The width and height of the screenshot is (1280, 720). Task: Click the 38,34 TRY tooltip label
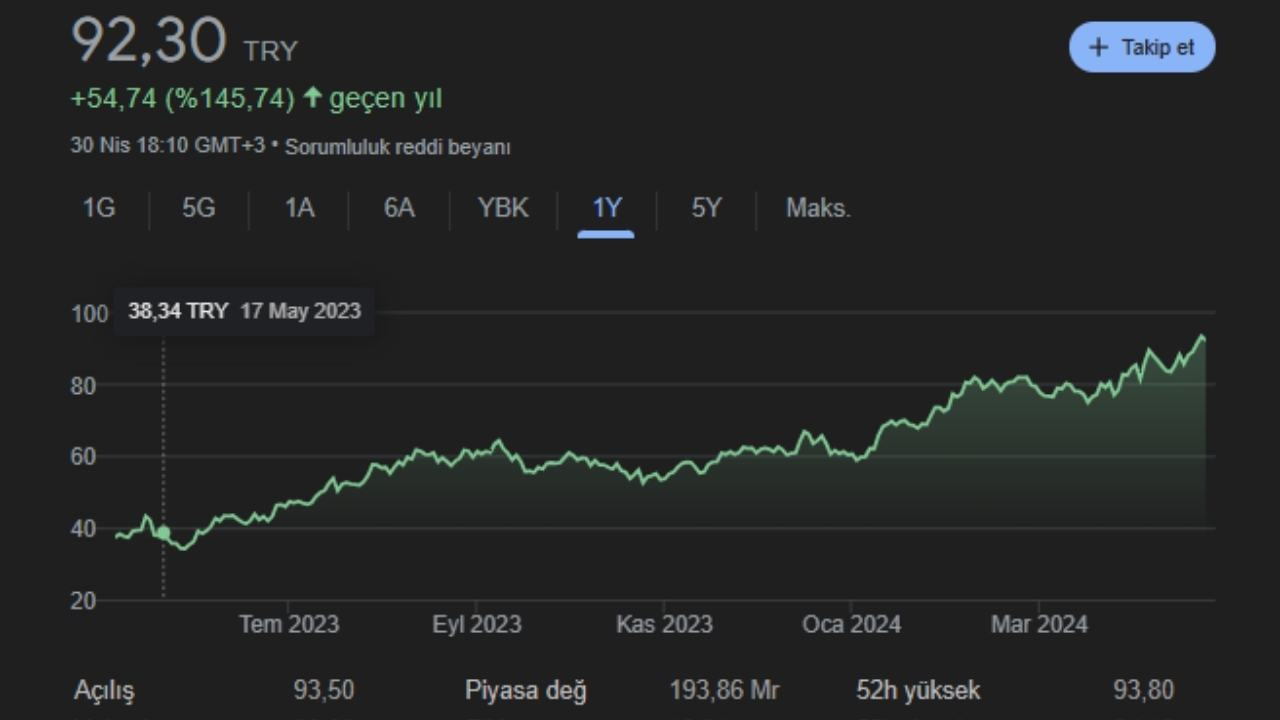tap(178, 311)
